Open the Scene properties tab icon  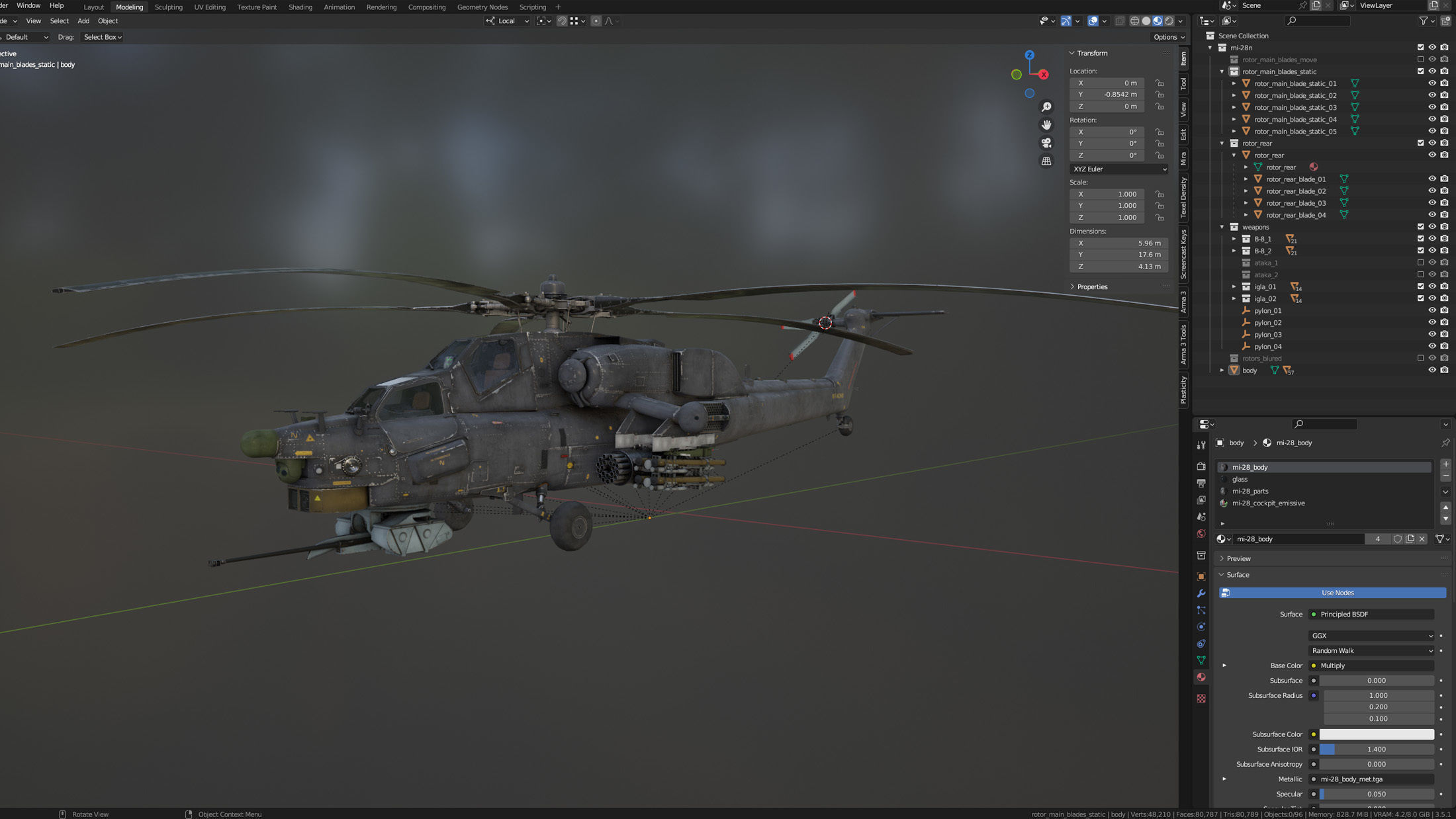(x=1201, y=517)
